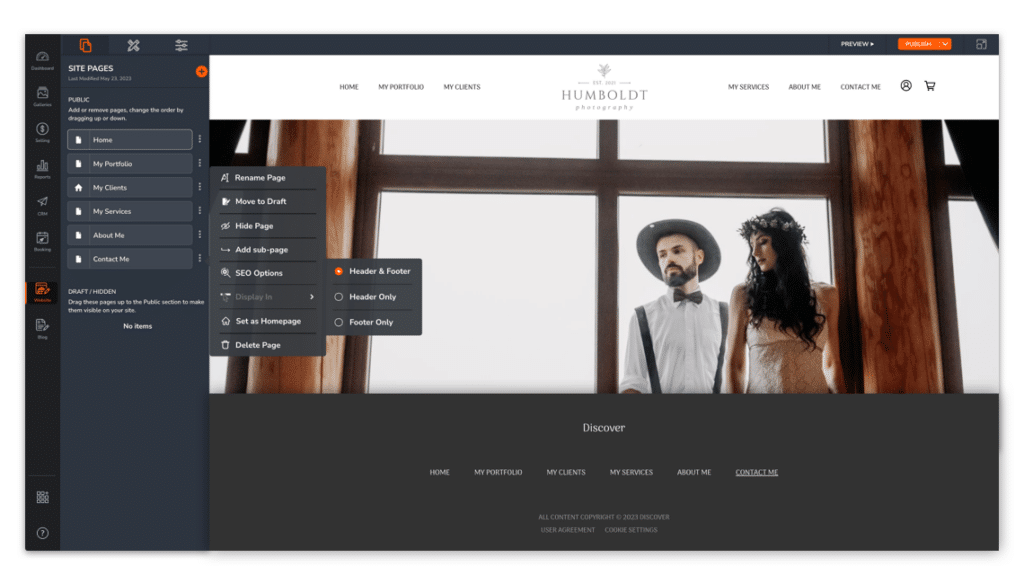Select the Header & Footer display option

[375, 271]
